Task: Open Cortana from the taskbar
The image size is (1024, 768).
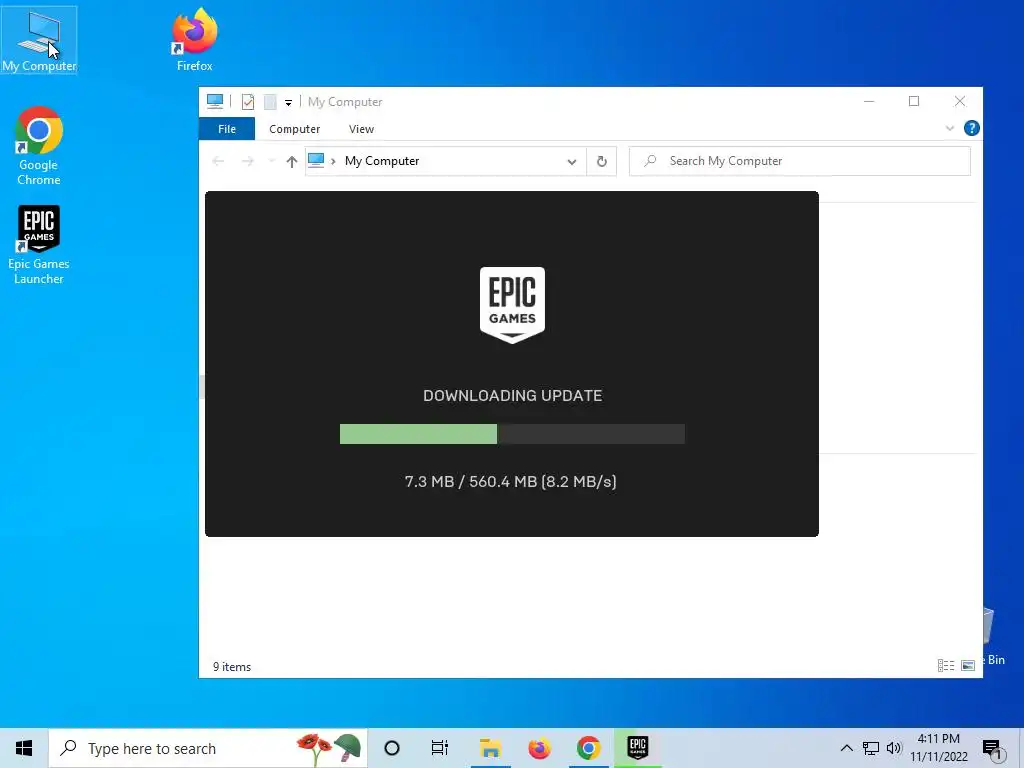Action: [392, 748]
